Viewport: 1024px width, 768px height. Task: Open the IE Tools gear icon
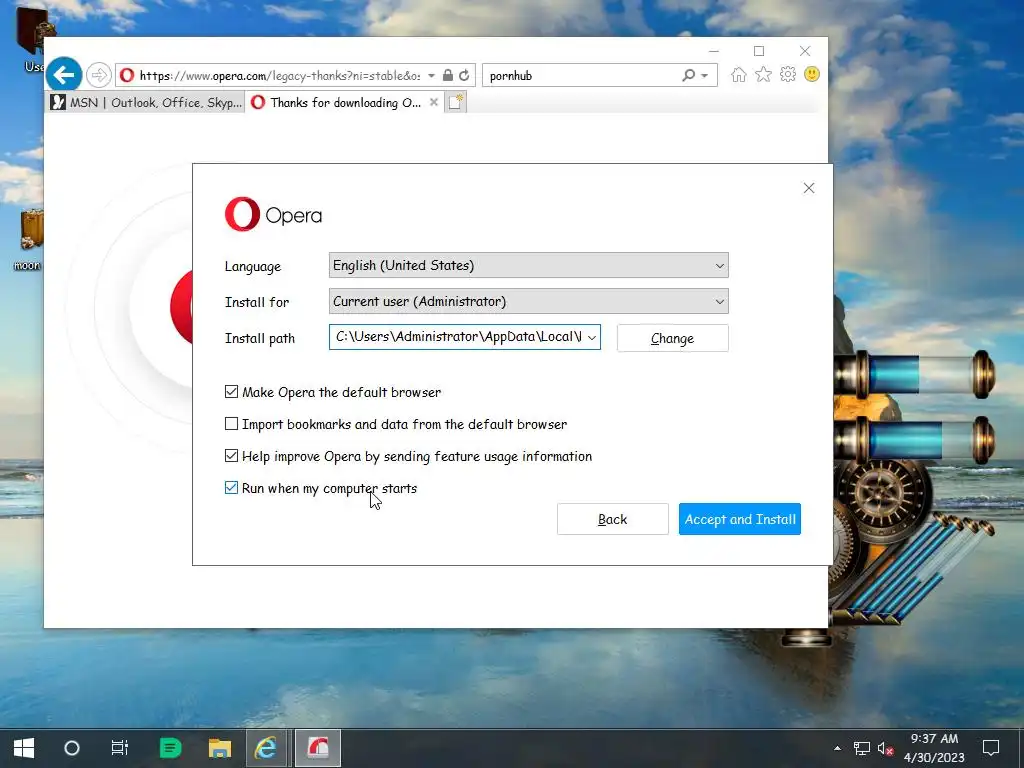point(788,74)
